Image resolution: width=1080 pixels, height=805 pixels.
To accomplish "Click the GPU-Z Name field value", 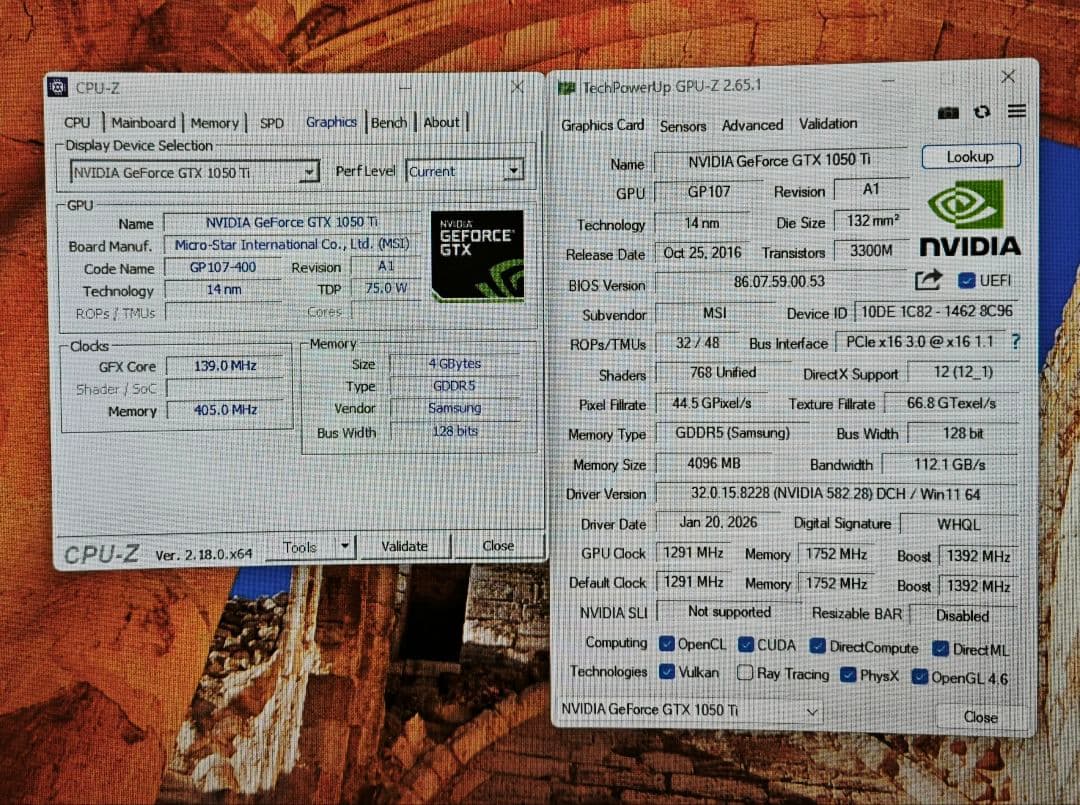I will tap(780, 160).
